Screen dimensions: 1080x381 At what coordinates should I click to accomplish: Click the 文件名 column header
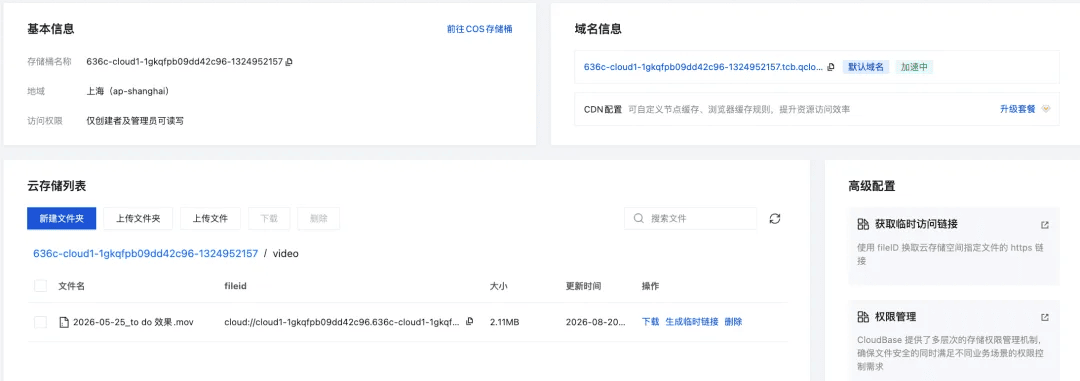(72, 286)
